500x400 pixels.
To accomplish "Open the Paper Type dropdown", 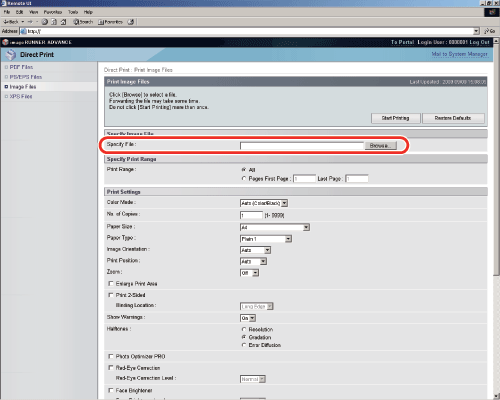I will [x=266, y=239].
